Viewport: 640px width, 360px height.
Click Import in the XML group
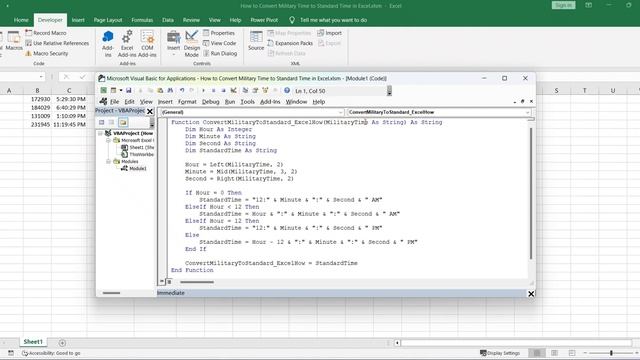(x=329, y=33)
